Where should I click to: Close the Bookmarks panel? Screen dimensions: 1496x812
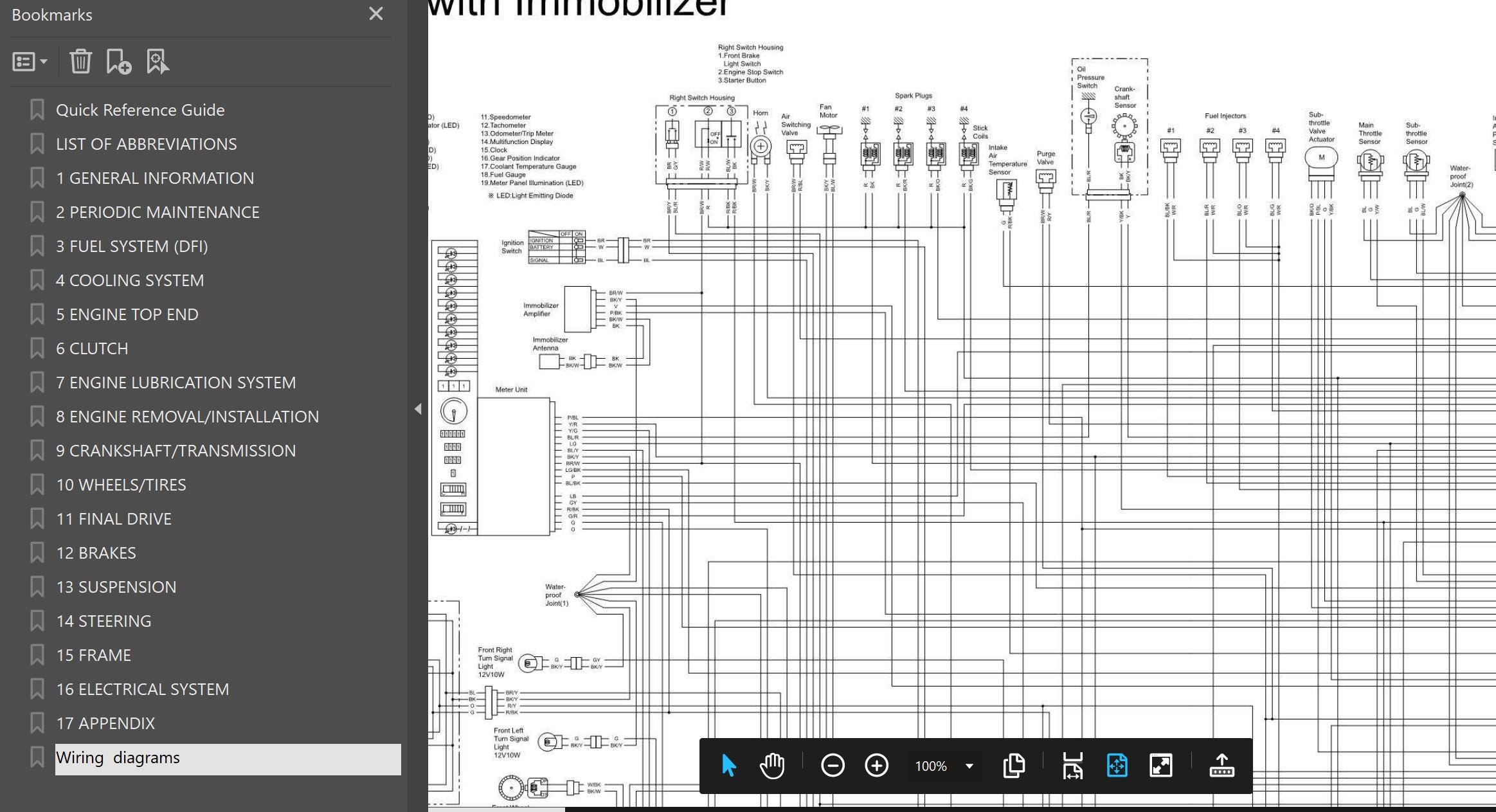pyautogui.click(x=376, y=14)
